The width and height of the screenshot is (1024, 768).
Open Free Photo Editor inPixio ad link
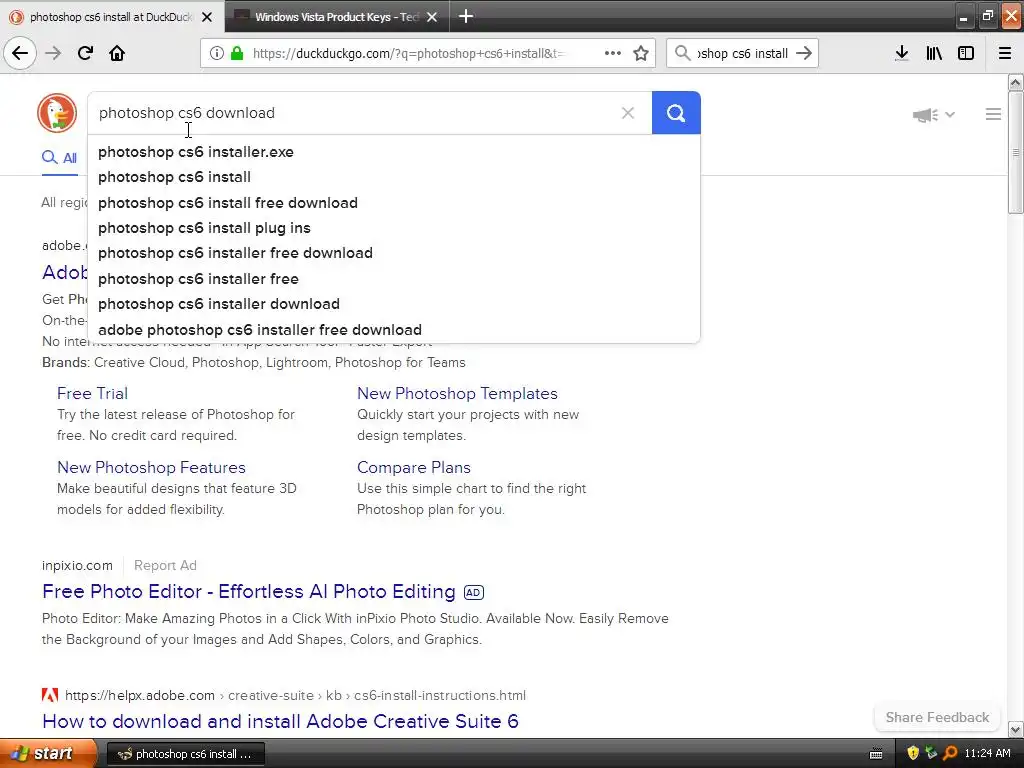click(249, 591)
